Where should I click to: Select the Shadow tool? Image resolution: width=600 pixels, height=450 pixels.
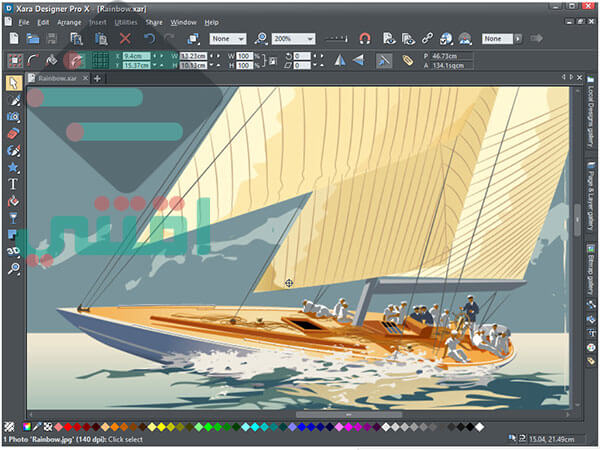[13, 234]
